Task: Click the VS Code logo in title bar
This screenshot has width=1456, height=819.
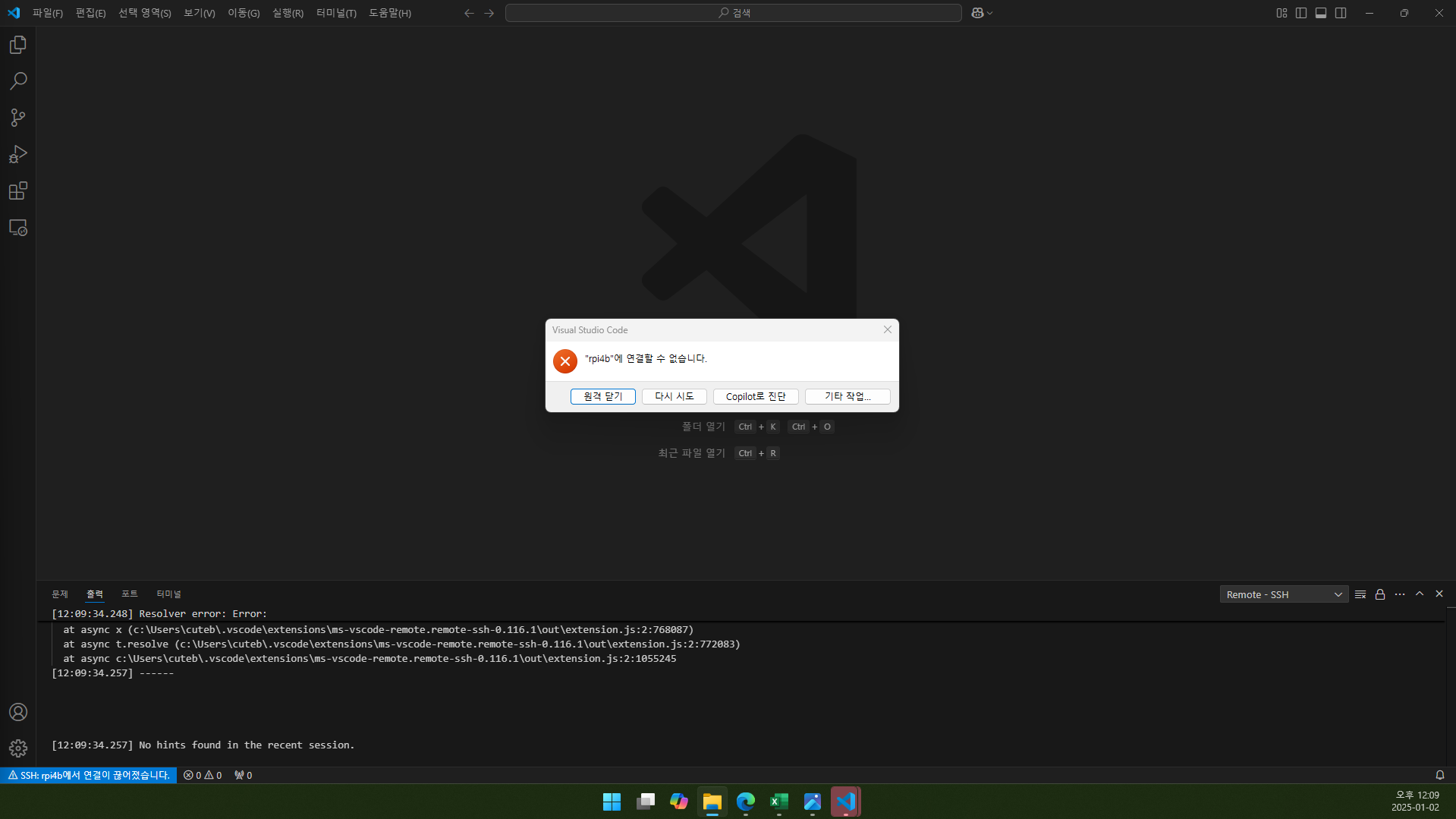Action: (14, 13)
